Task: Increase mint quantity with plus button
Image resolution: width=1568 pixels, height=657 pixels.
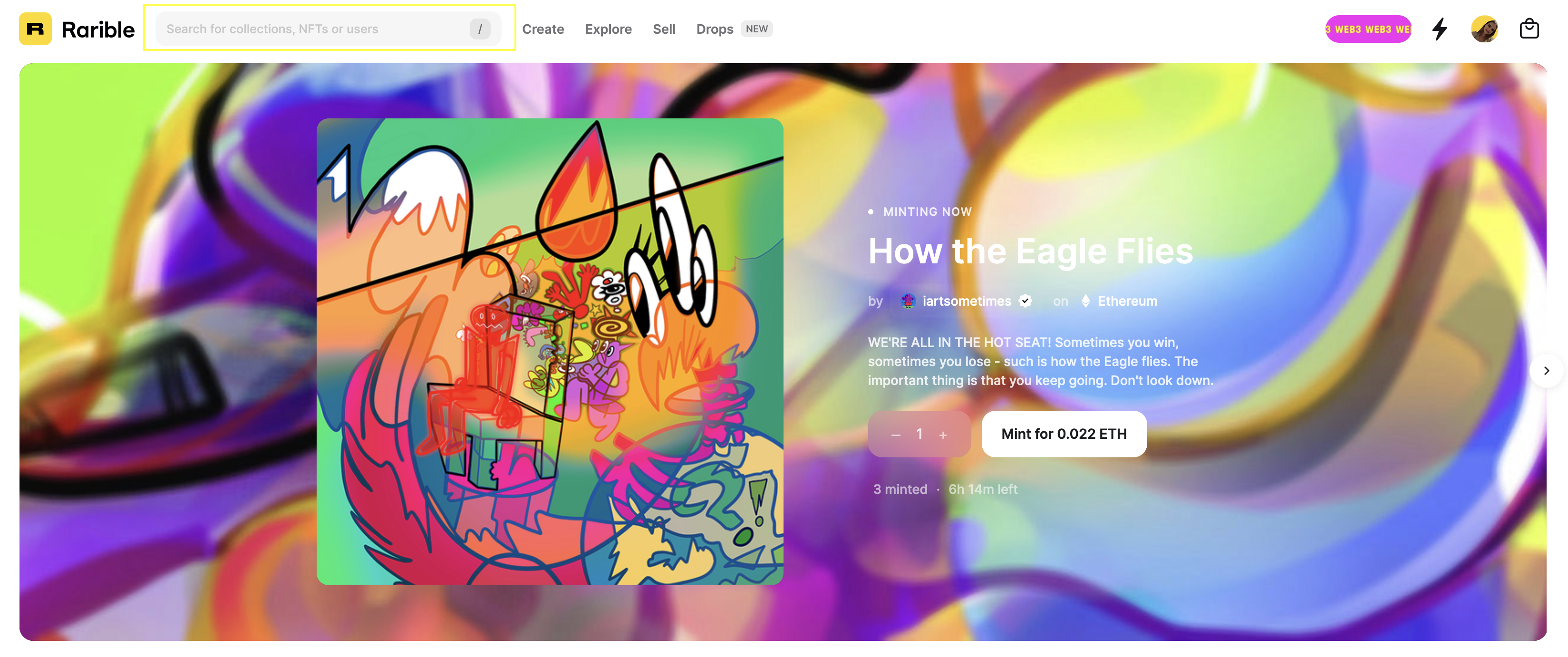Action: click(x=943, y=435)
